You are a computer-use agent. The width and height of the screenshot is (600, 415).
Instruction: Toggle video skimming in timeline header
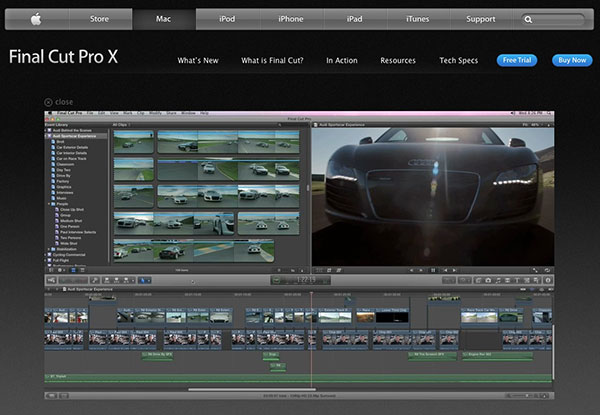[523, 289]
